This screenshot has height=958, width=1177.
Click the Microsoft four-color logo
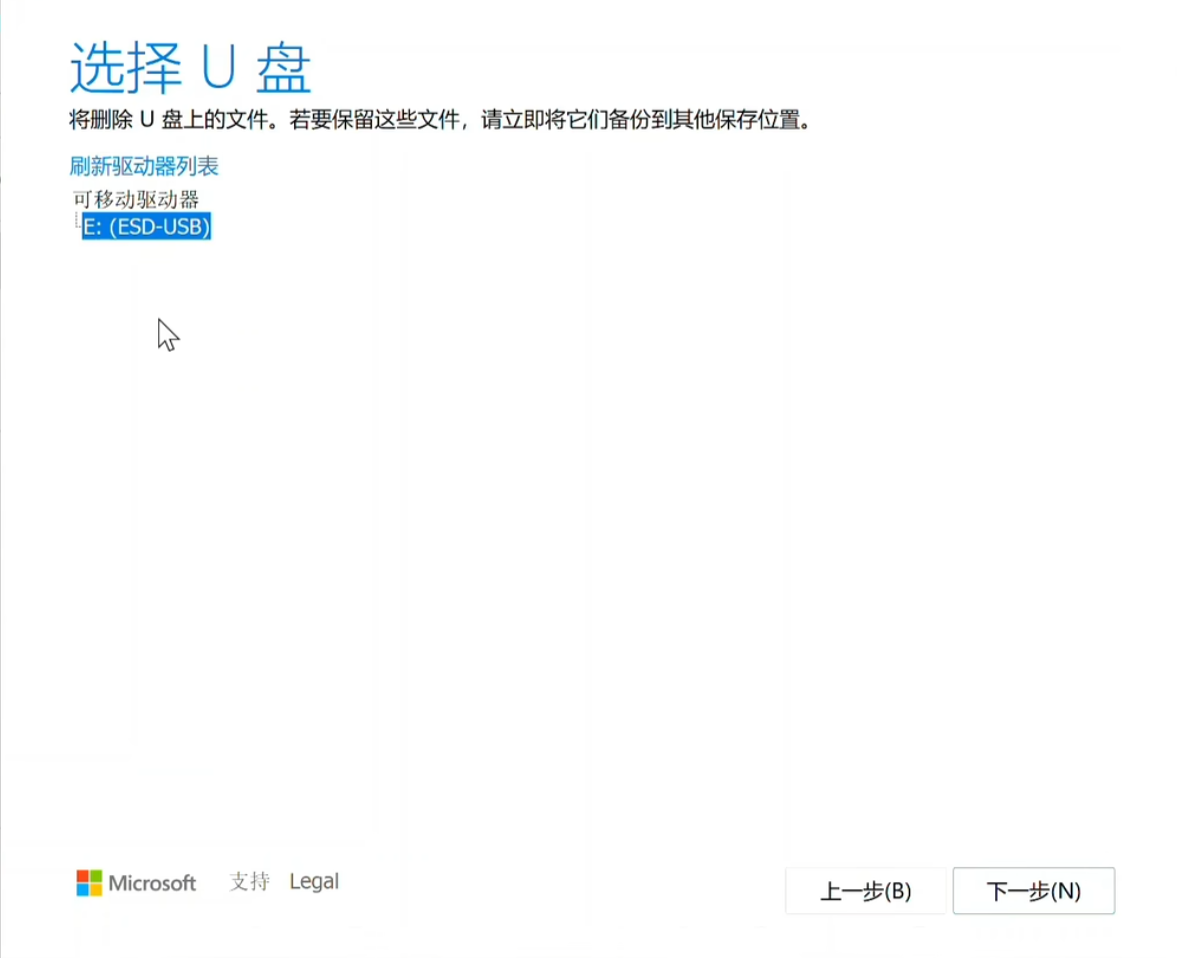coord(89,883)
